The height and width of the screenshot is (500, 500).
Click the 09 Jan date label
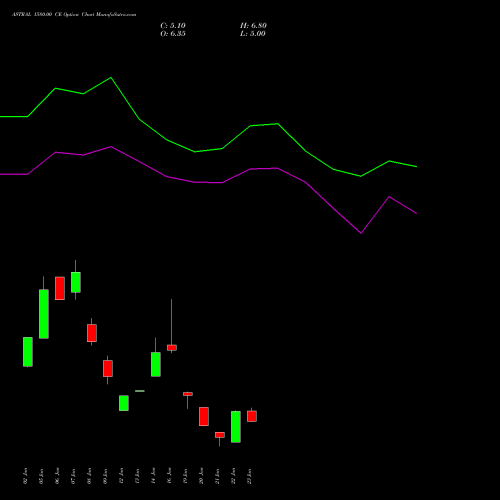coord(106,476)
